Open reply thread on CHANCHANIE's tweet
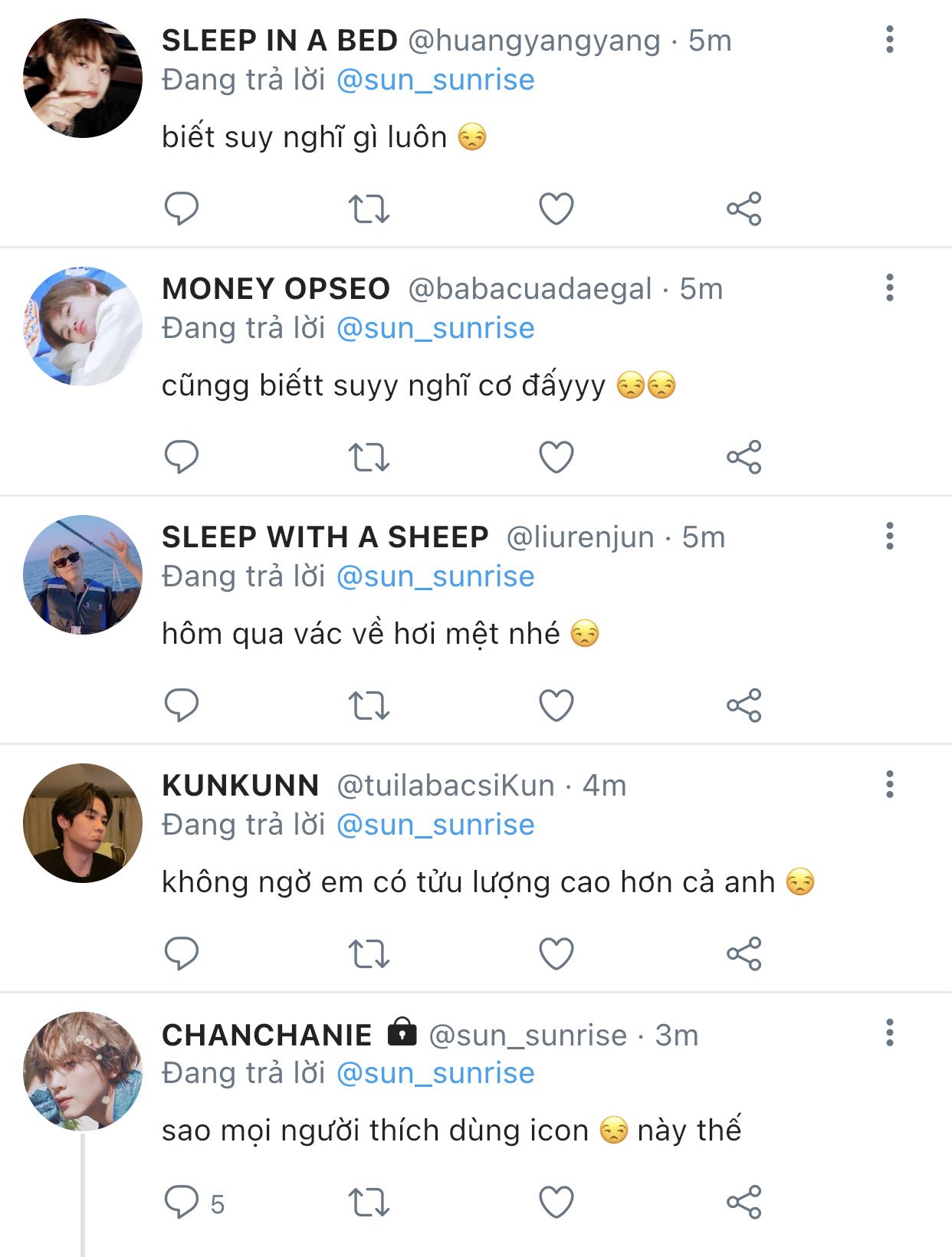 182,1202
